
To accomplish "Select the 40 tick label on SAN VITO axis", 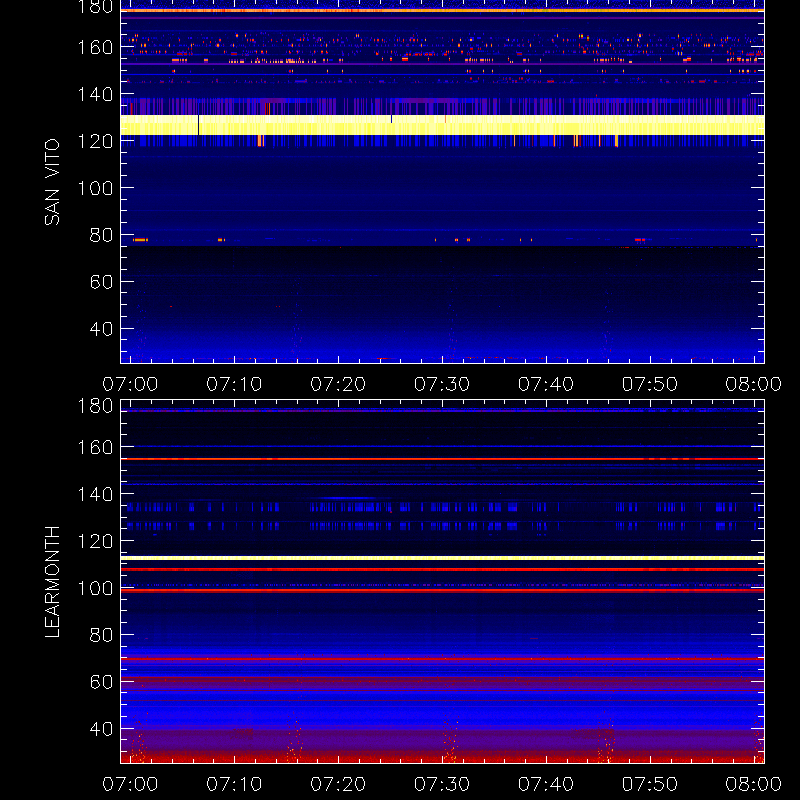I will coord(101,329).
